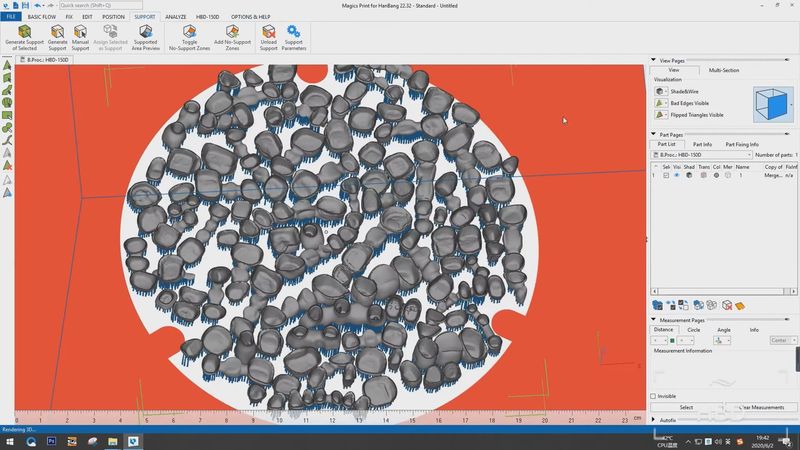Switch to the Multi-Section tab
The height and width of the screenshot is (450, 800).
click(x=724, y=70)
